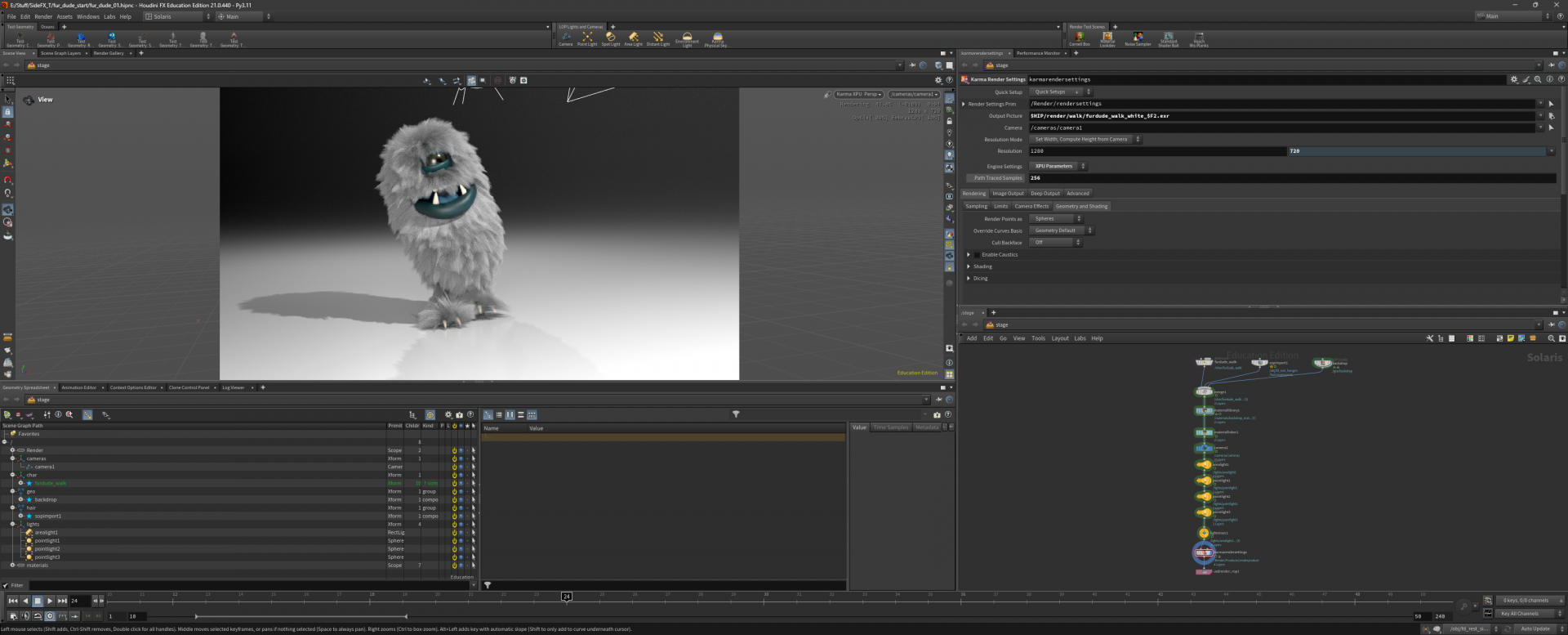1568x635 pixels.
Task: Click the Camera shelf tool
Action: 565,38
